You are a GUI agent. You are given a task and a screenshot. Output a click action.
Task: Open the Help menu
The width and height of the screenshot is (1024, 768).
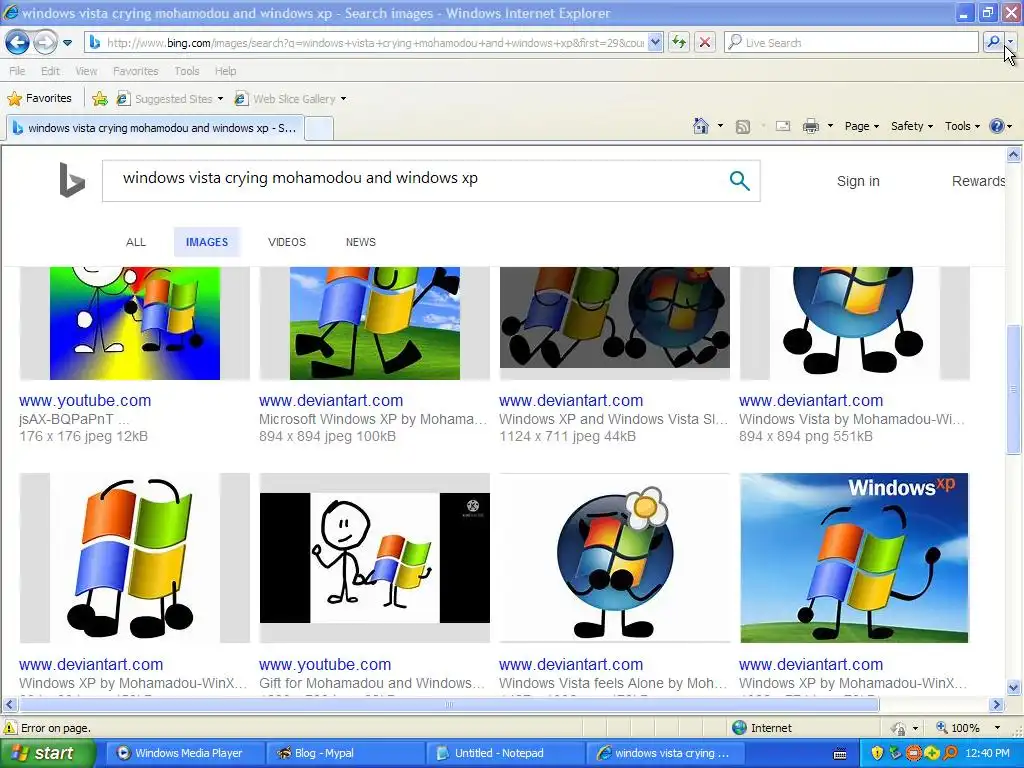click(x=225, y=71)
